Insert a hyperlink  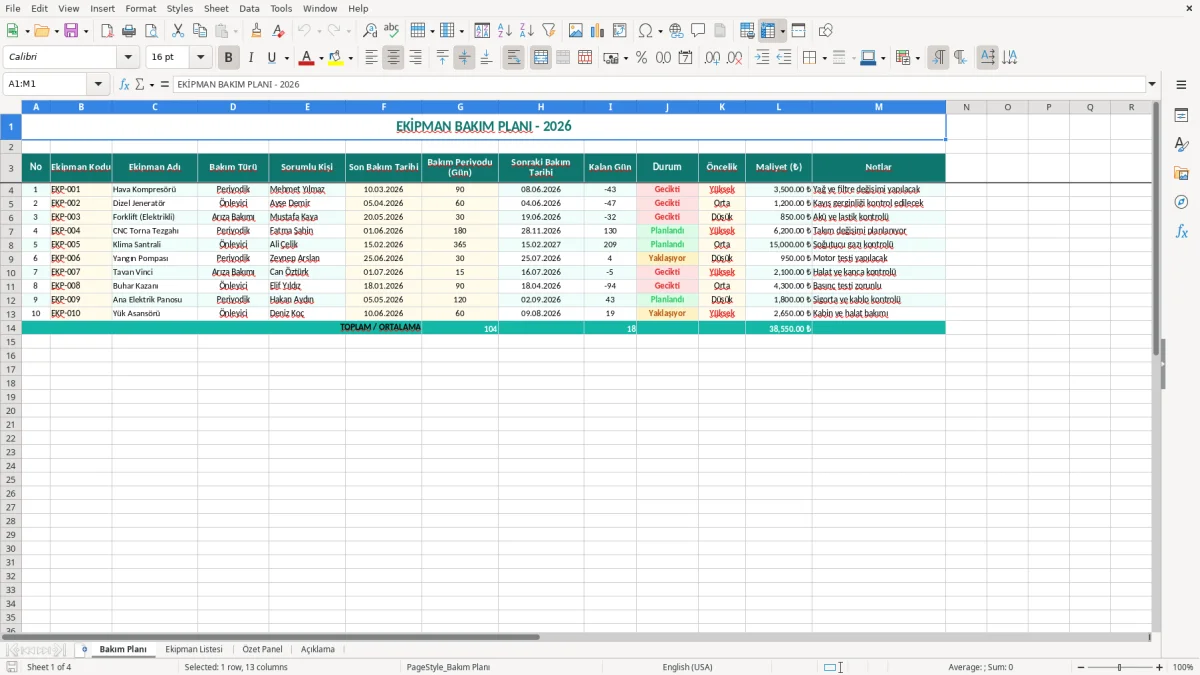[677, 31]
